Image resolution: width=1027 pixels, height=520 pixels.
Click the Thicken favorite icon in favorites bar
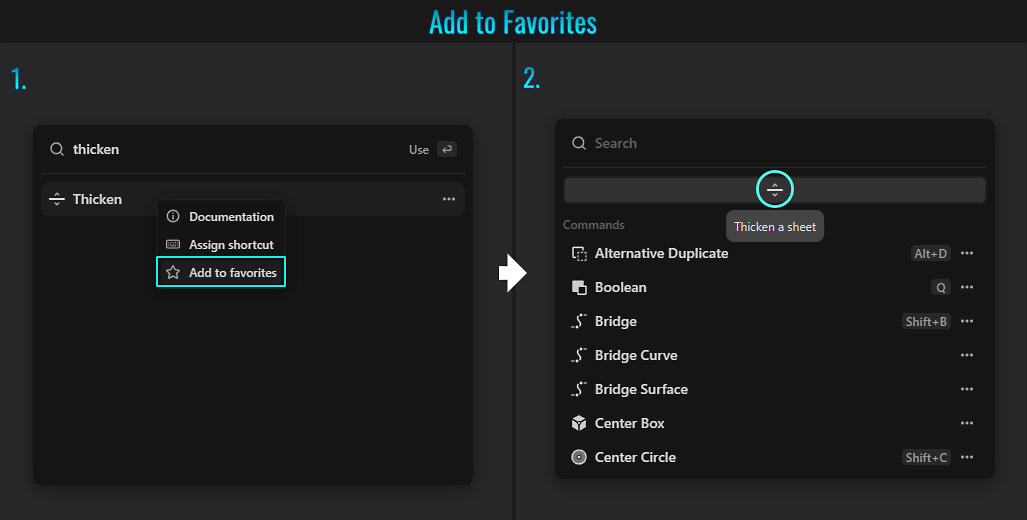[x=775, y=190]
